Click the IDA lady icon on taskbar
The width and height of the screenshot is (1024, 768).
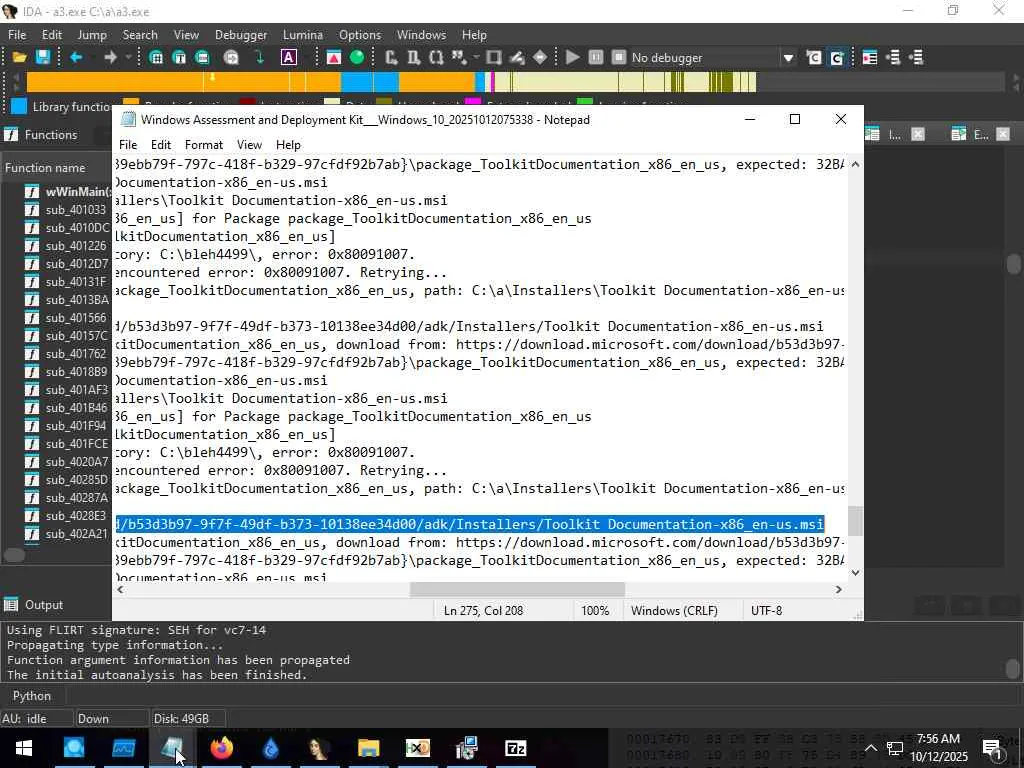pyautogui.click(x=319, y=748)
